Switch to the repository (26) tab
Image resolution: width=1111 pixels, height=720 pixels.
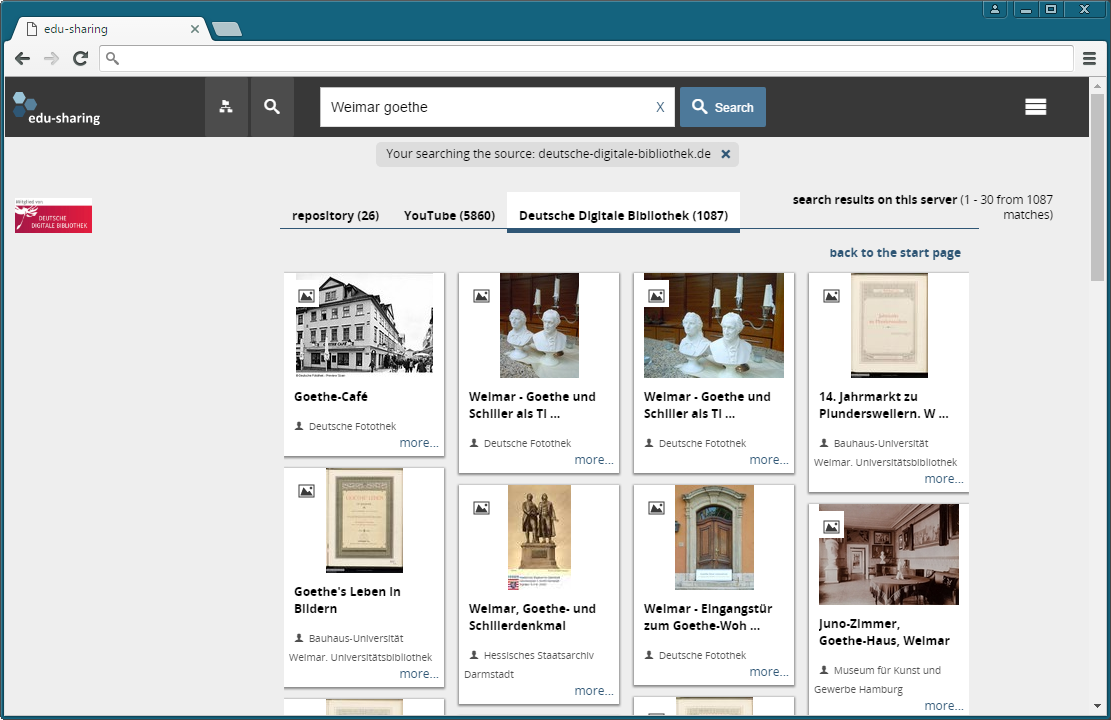point(335,216)
